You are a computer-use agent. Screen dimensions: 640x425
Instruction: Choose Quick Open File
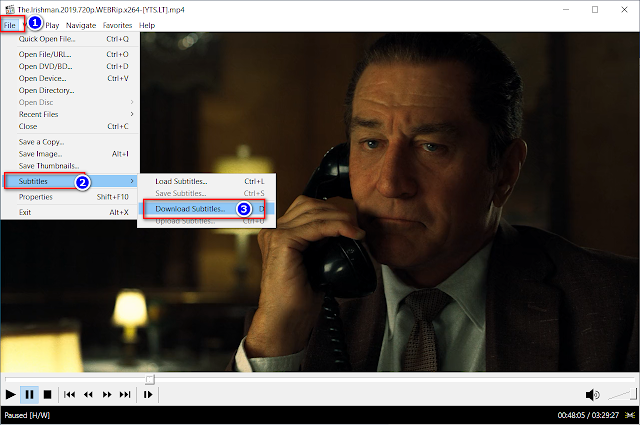point(71,39)
